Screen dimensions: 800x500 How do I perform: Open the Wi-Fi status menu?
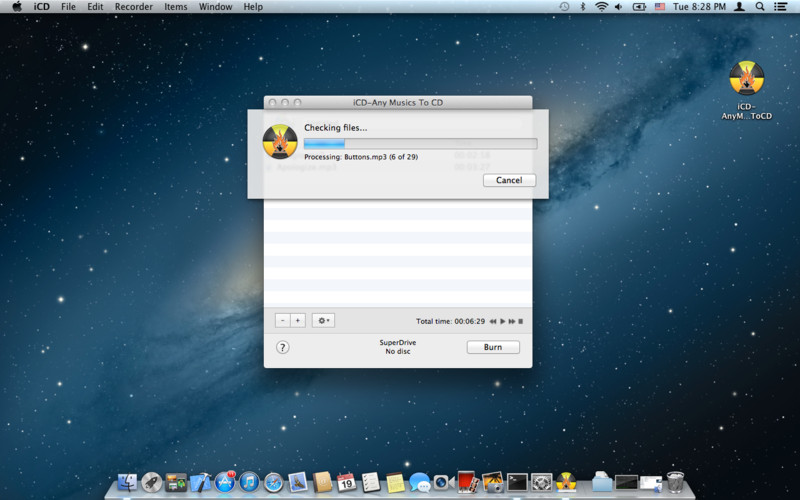pos(602,7)
